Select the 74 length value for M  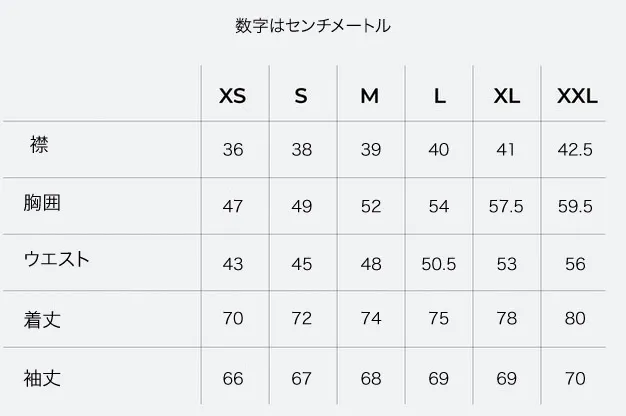[370, 322]
